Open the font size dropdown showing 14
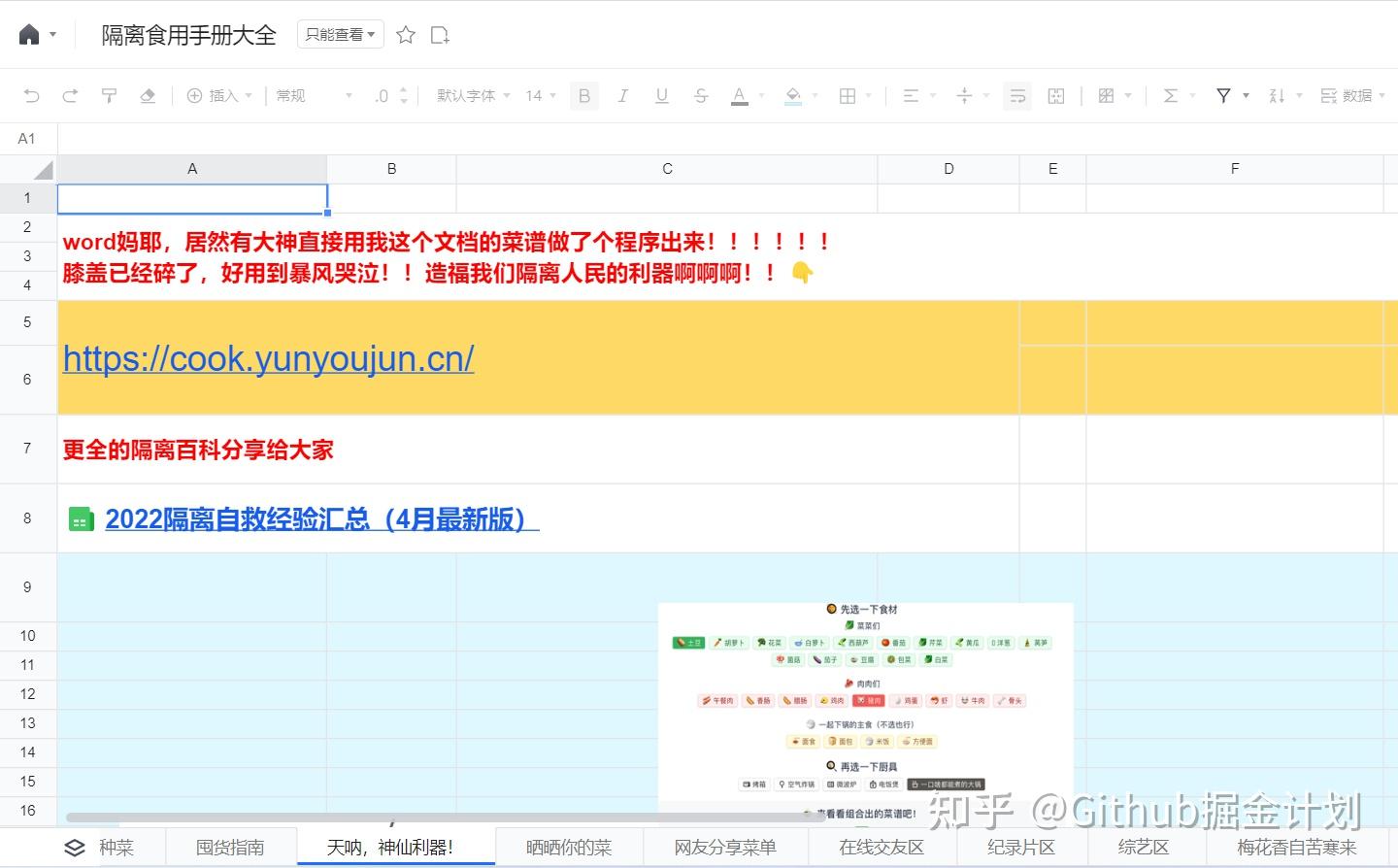This screenshot has width=1398, height=868. point(539,95)
